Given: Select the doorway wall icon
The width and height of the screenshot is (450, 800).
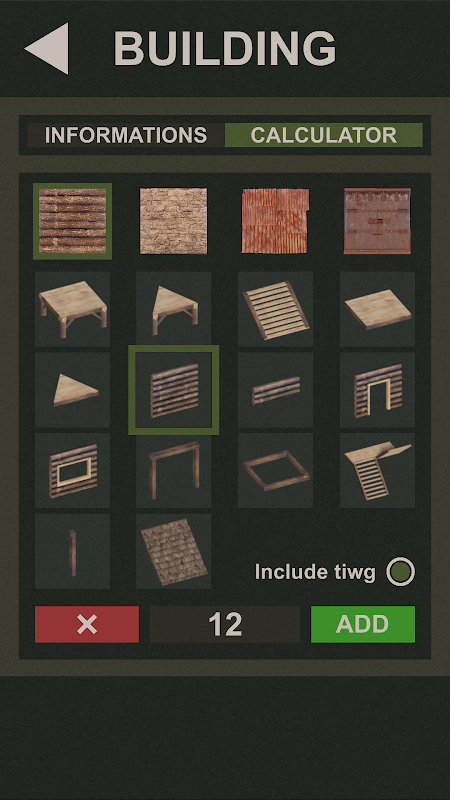Looking at the screenshot, I should [x=378, y=390].
